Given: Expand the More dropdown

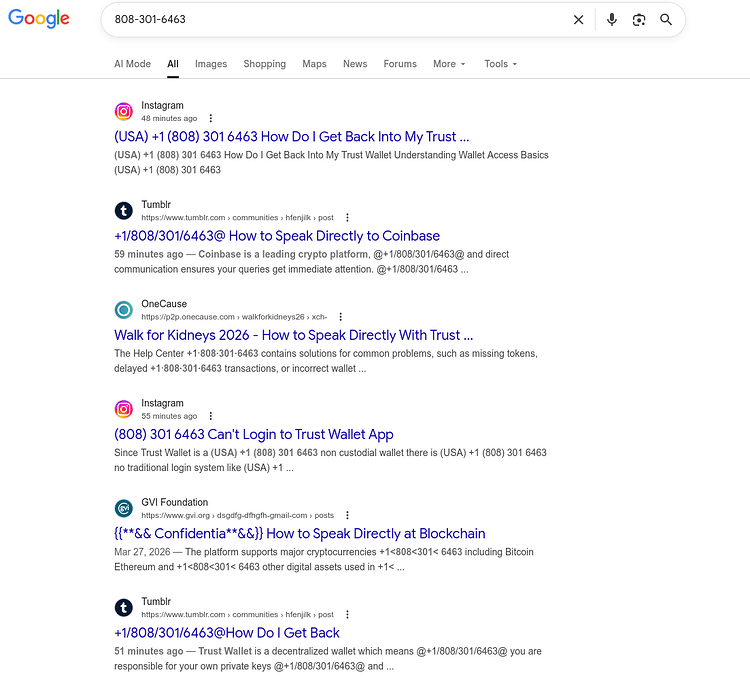Looking at the screenshot, I should click(x=449, y=64).
